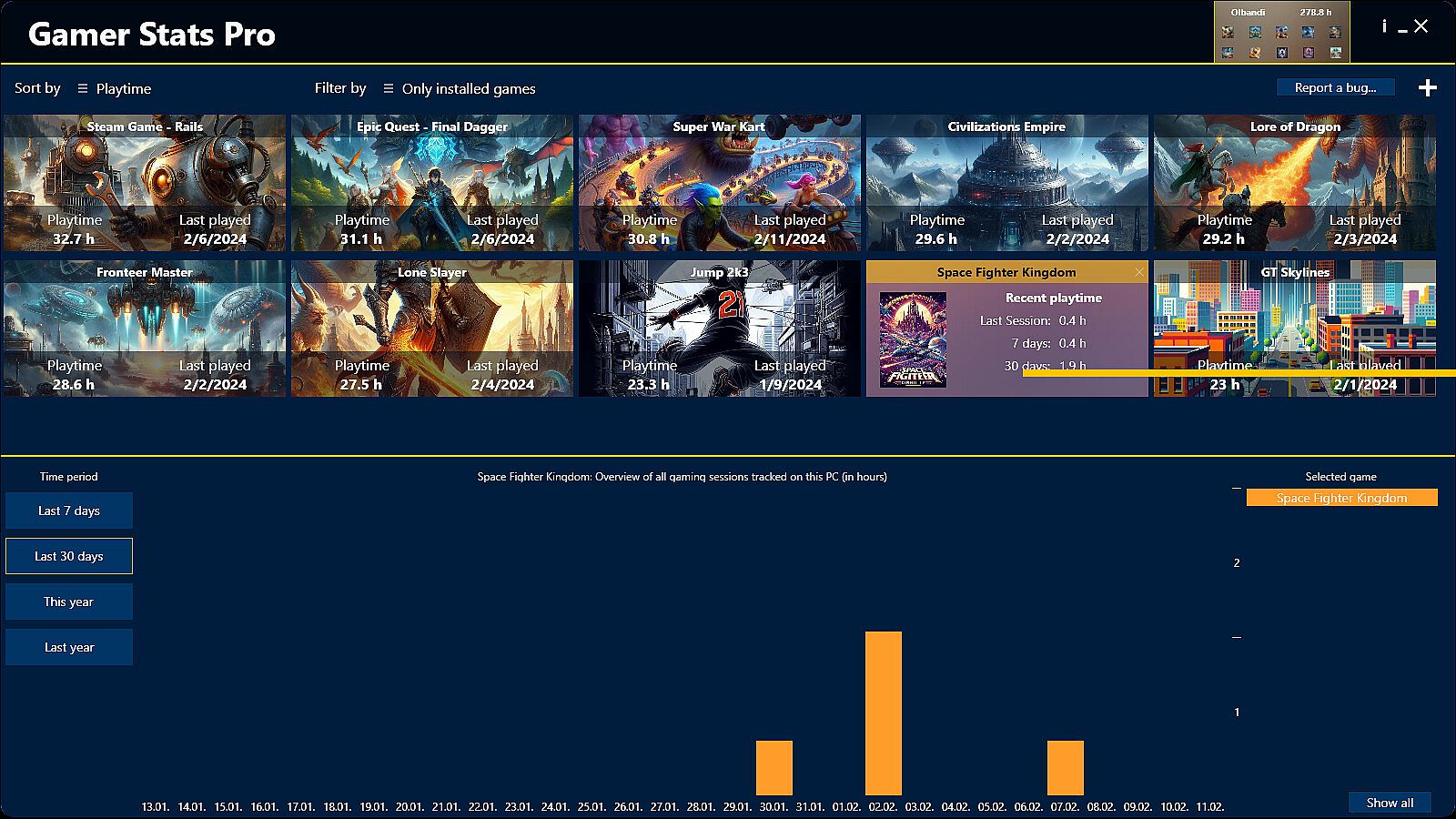Image resolution: width=1456 pixels, height=819 pixels.
Task: Open the Only installed games filter dropdown
Action: click(x=459, y=88)
